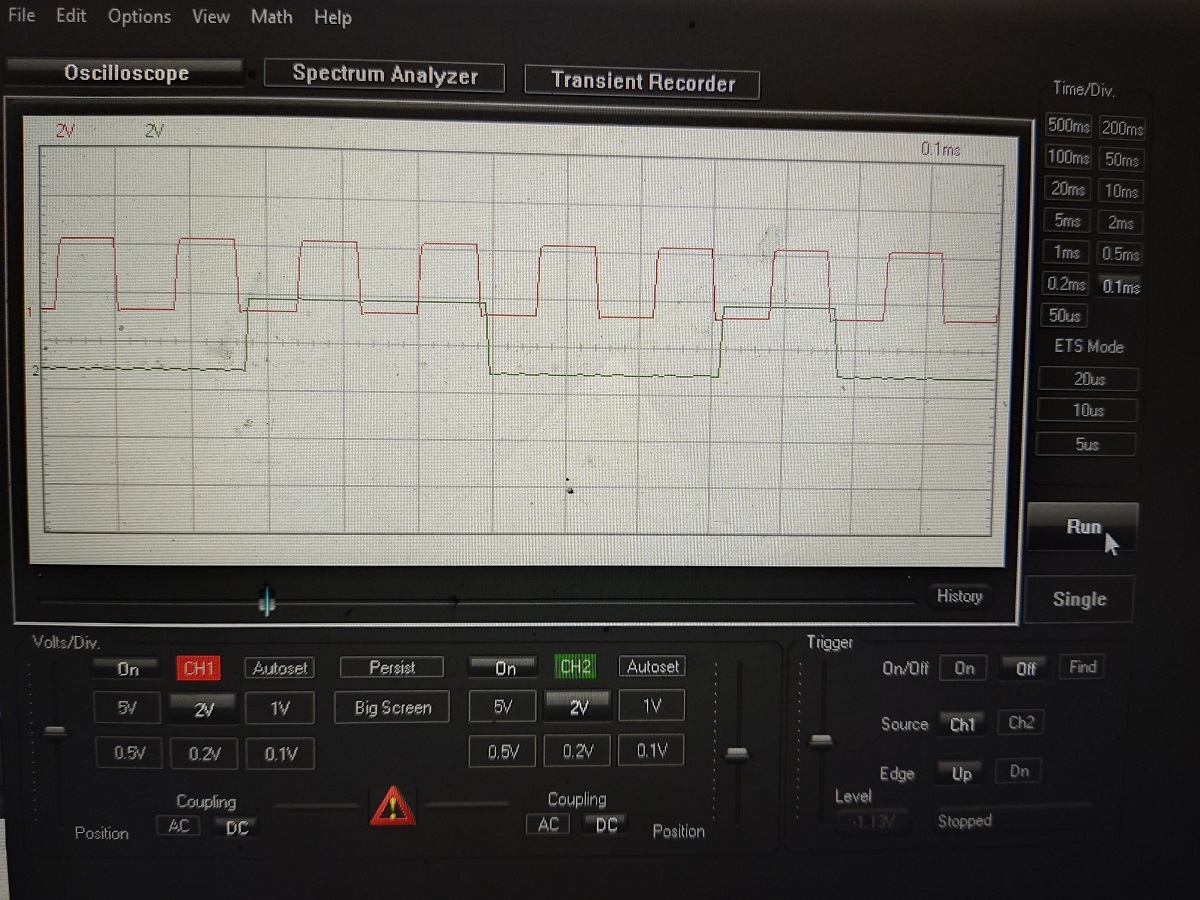Switch to the Oscilloscope tab
Screen dimensions: 1200x900
coord(126,73)
